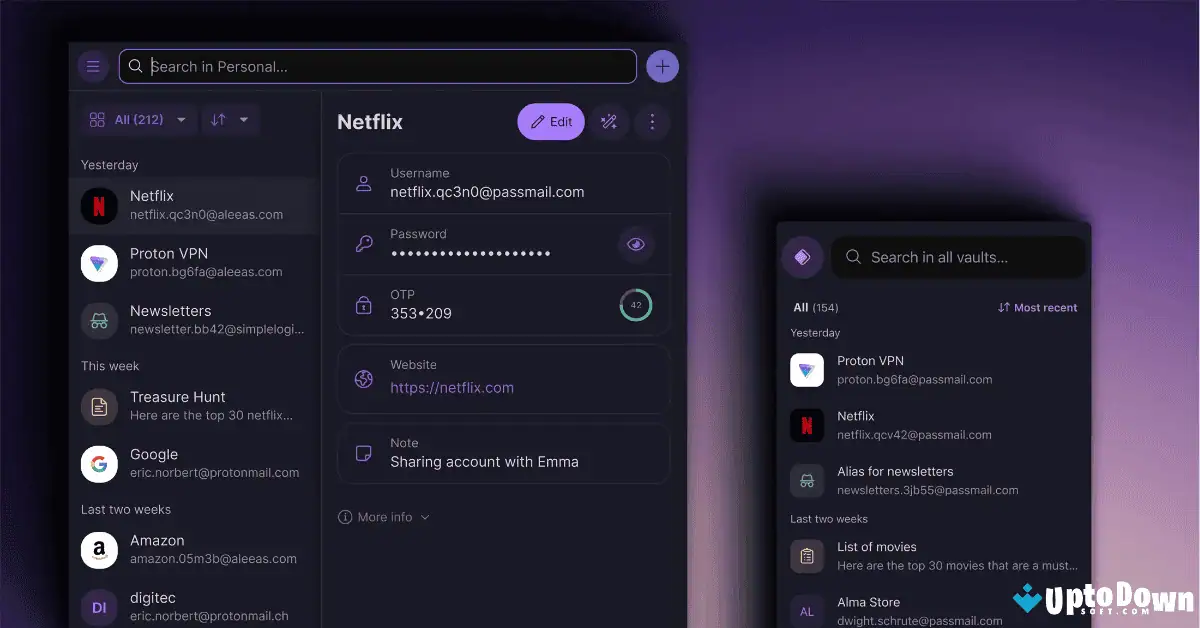The image size is (1200, 628).
Task: Click the note icon beside the sharing note
Action: click(x=363, y=453)
